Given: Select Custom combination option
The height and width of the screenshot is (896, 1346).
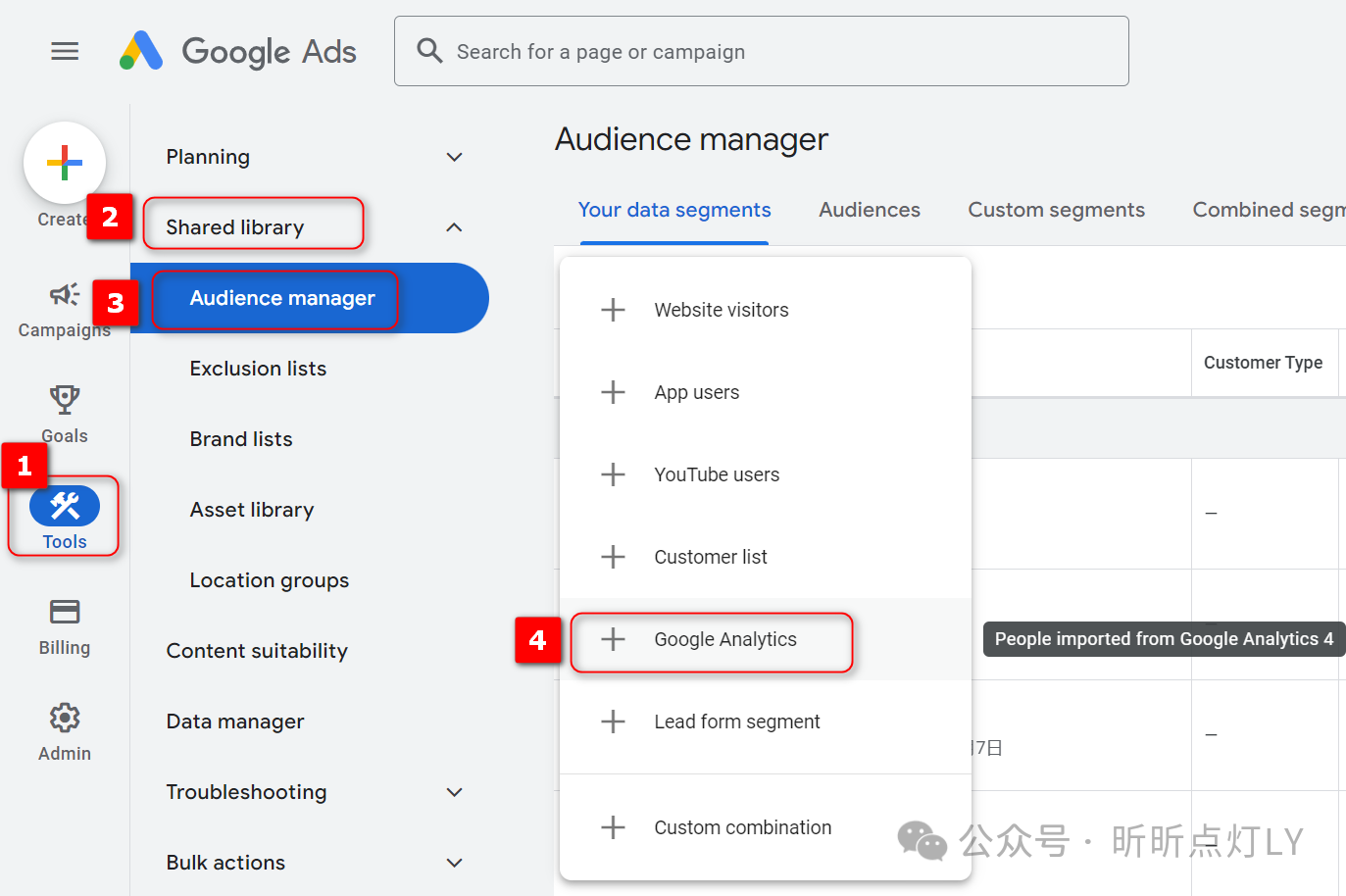Looking at the screenshot, I should coord(766,827).
